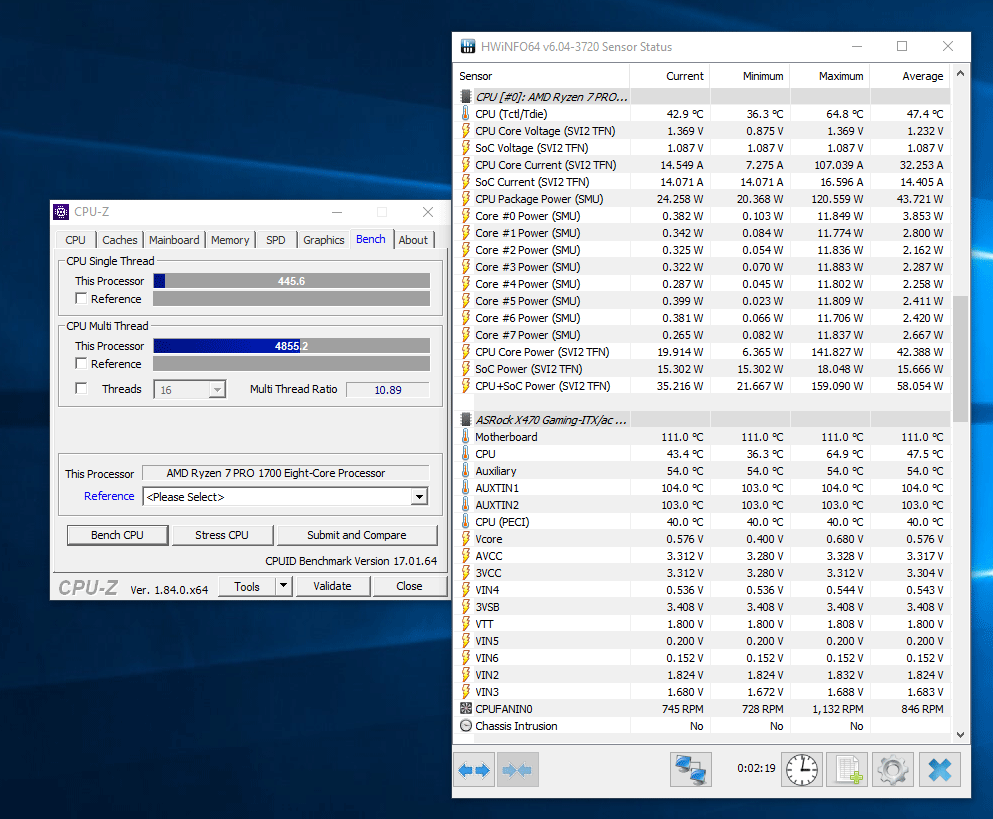Click Submit and Compare button

[357, 535]
